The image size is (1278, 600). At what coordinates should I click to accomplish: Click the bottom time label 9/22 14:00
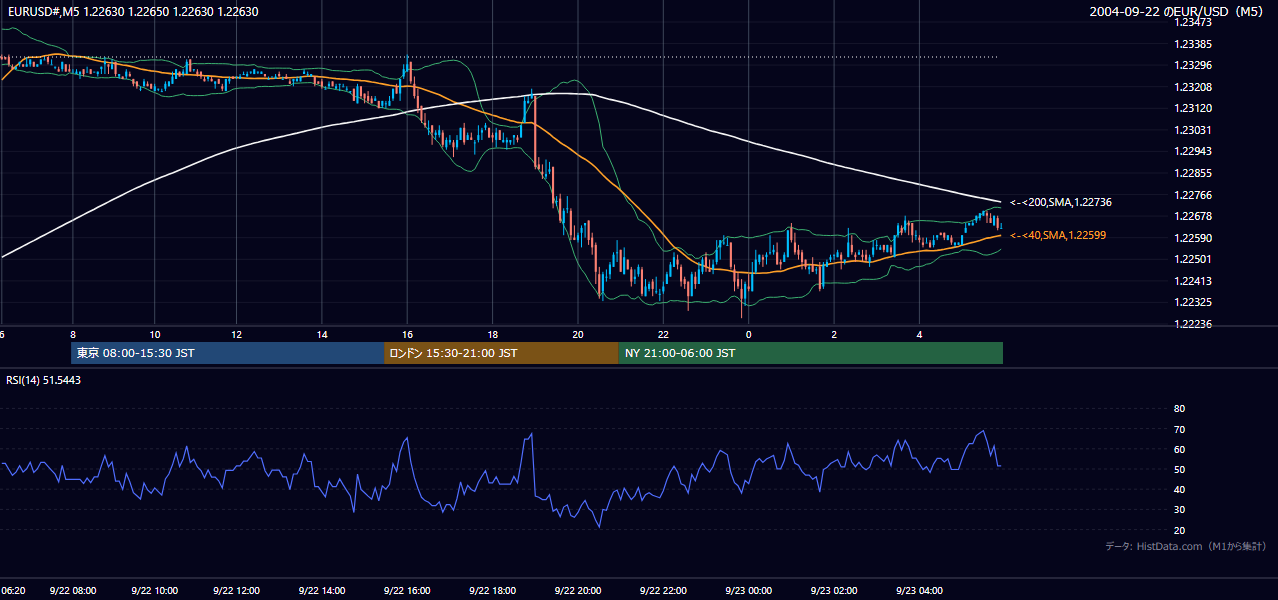pyautogui.click(x=320, y=590)
